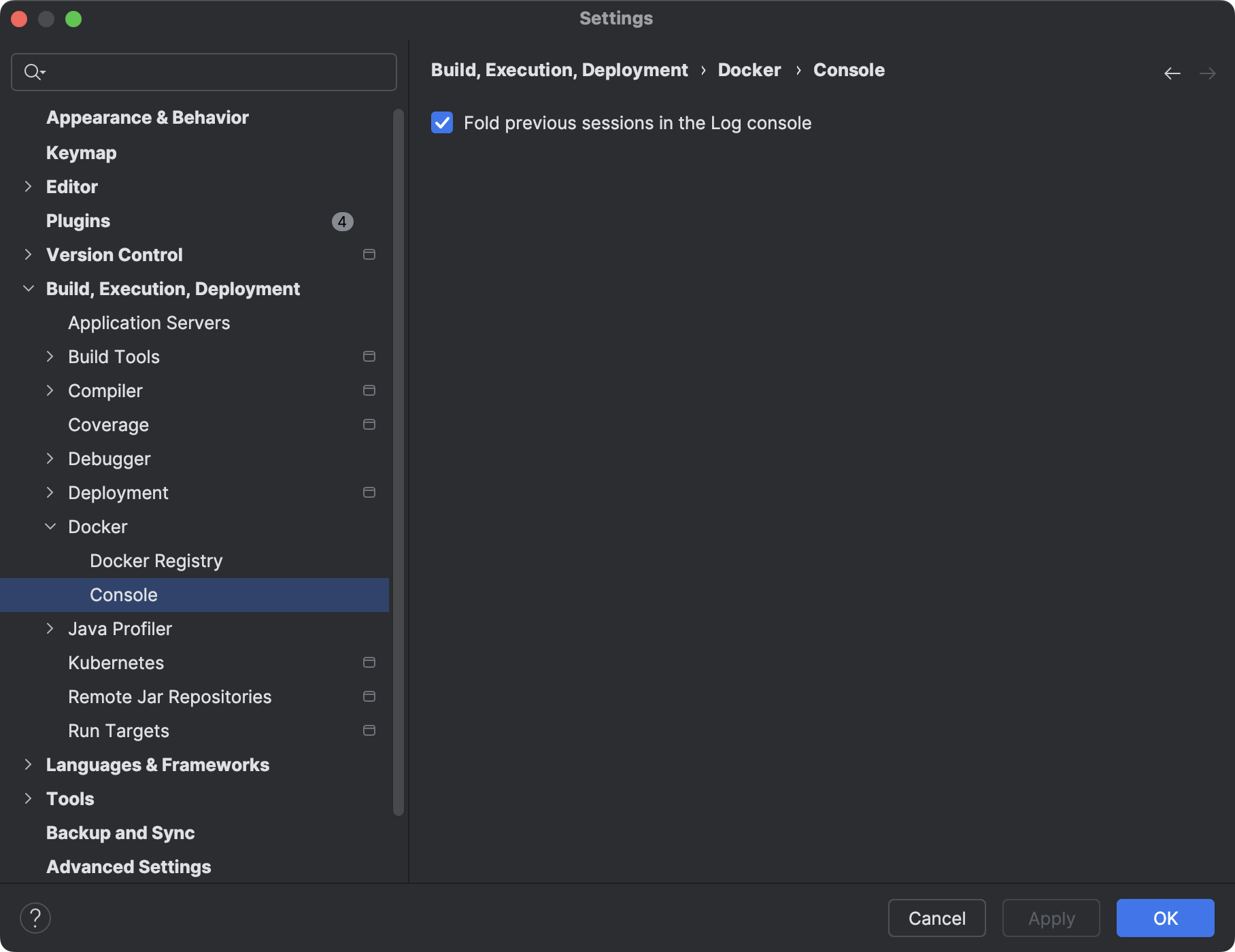This screenshot has height=952, width=1235.
Task: Expand the Build Tools node
Action: 50,356
